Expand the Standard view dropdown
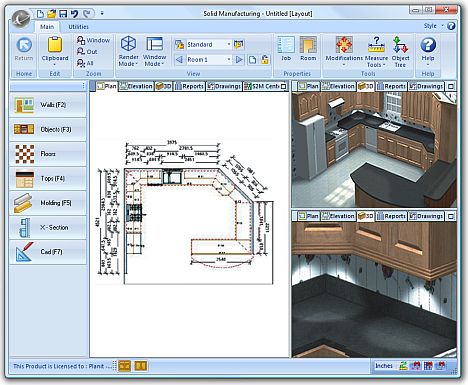Screen dimensions: 468x385 (x=229, y=44)
